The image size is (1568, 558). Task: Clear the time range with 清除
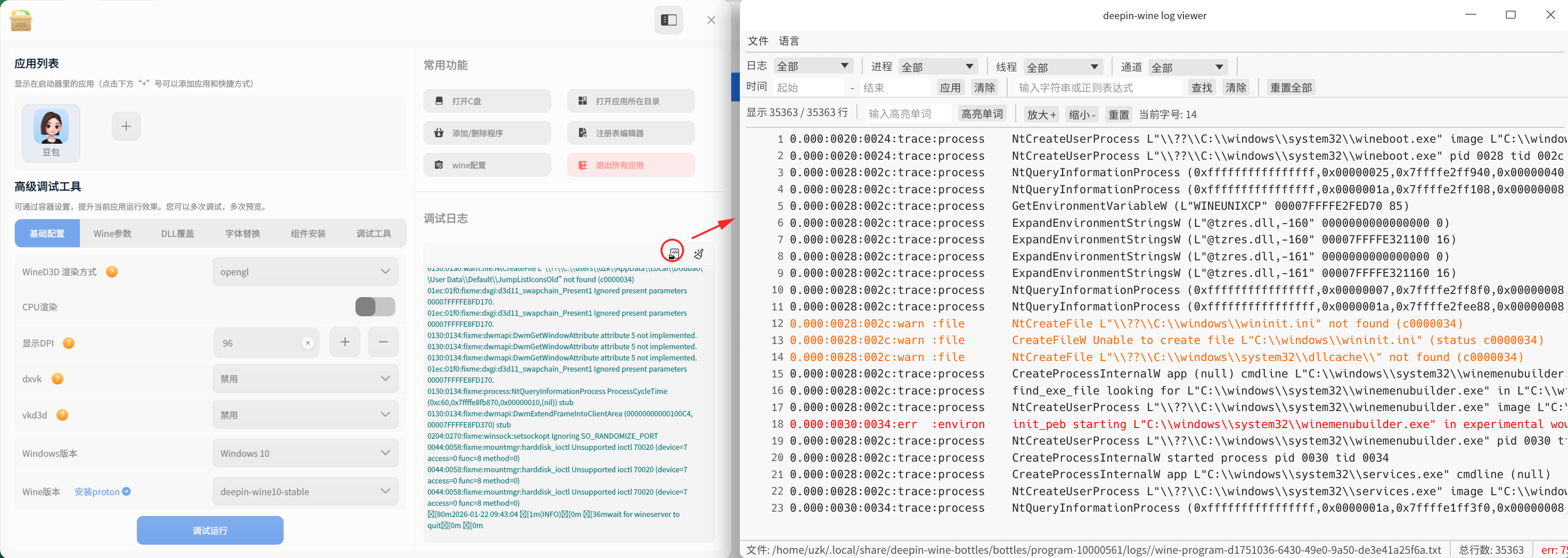(984, 88)
